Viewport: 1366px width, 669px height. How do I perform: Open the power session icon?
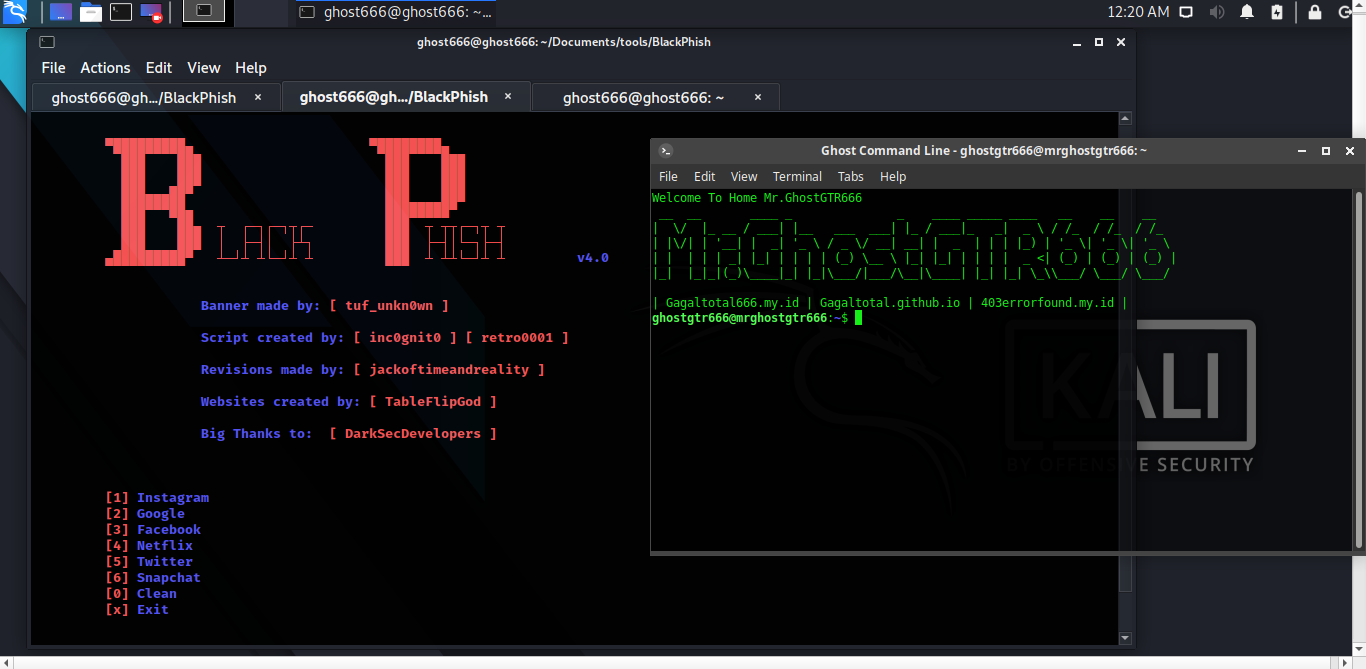(x=1346, y=12)
